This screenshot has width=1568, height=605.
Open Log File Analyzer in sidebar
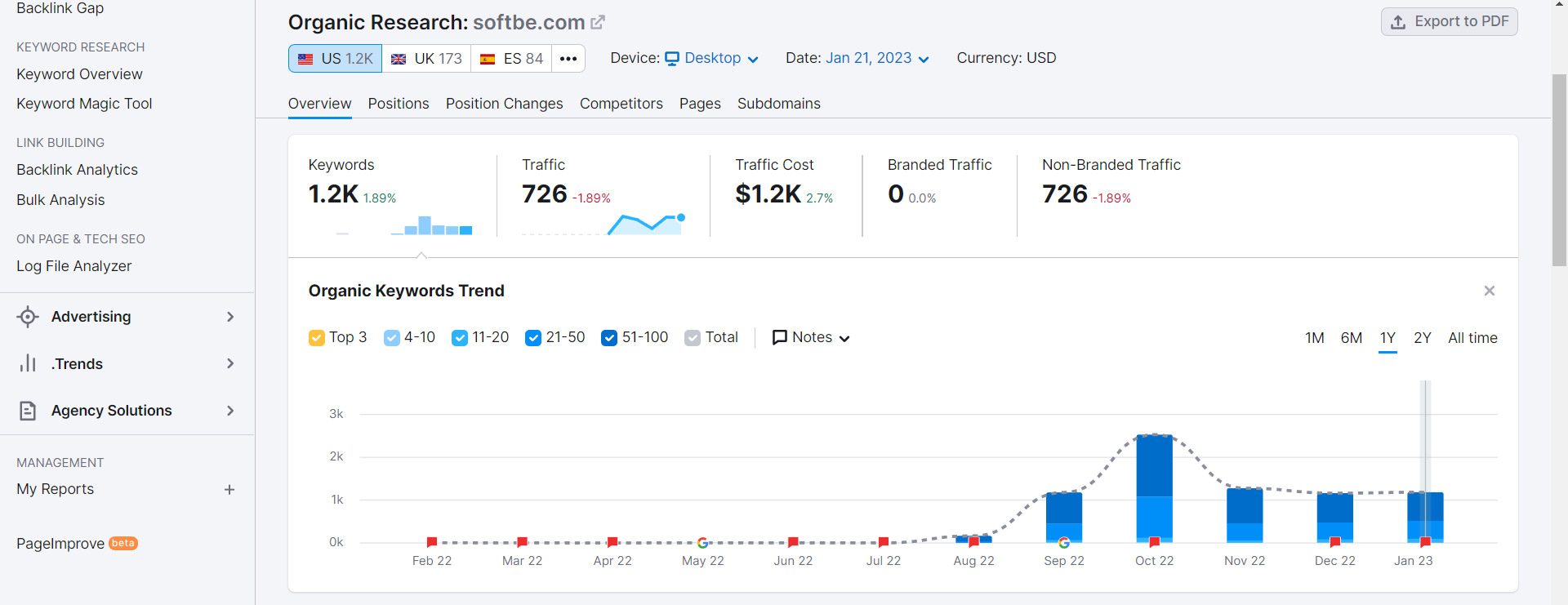[73, 266]
